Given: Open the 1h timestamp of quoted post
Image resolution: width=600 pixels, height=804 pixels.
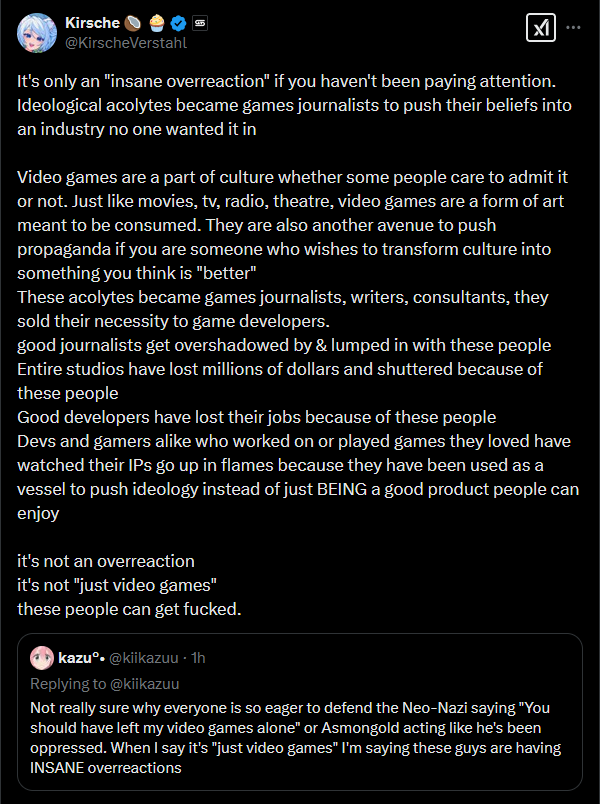Looking at the screenshot, I should point(198,658).
